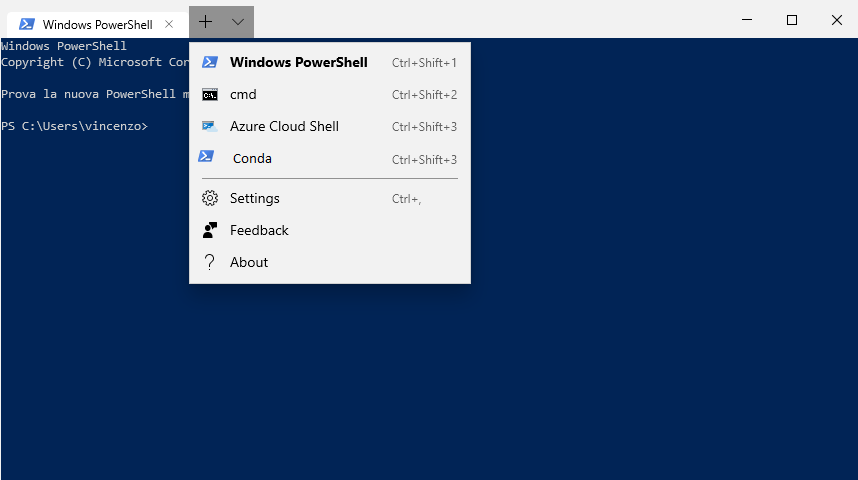This screenshot has width=858, height=480.
Task: Click the PowerShell icon beside Windows PowerShell entry
Action: [x=210, y=62]
